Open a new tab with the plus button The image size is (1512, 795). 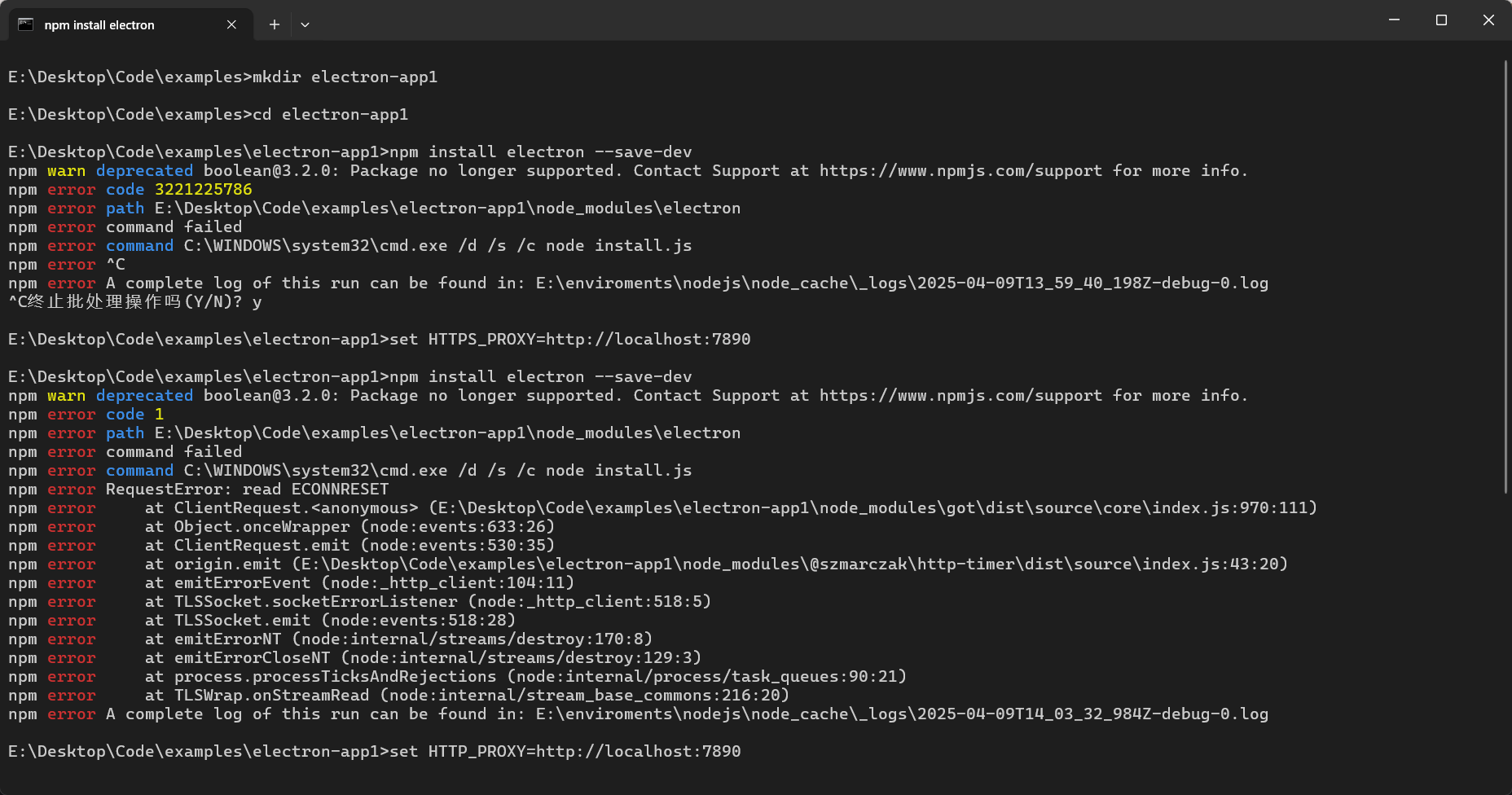tap(275, 24)
